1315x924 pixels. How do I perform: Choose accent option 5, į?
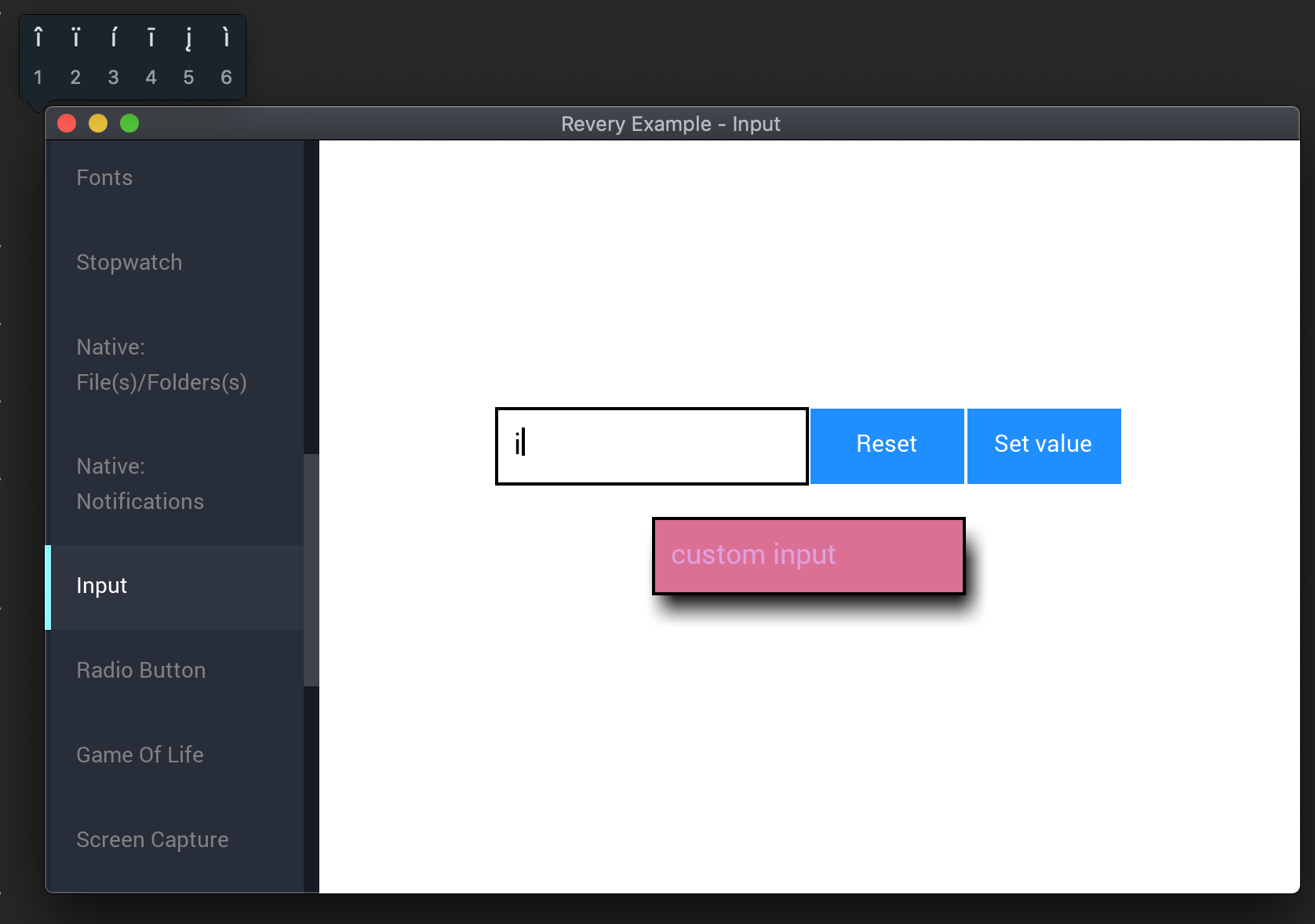pyautogui.click(x=189, y=56)
